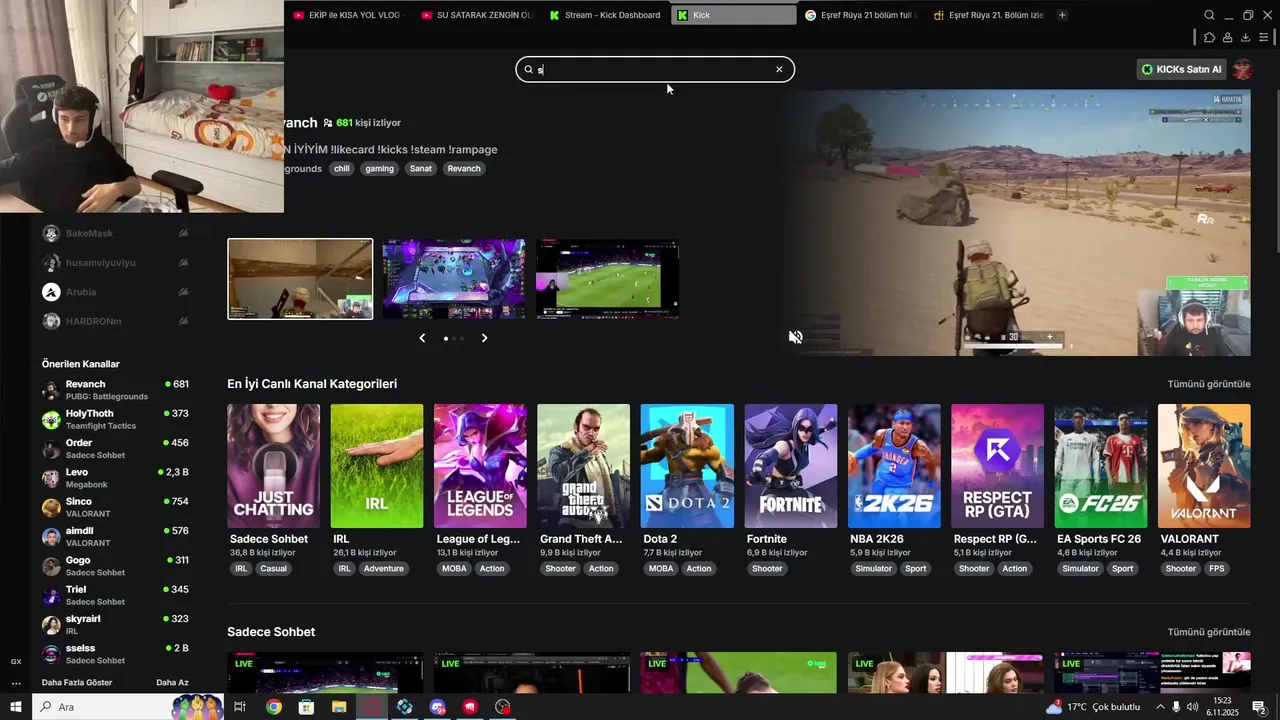
Task: Open the VALORANT category card
Action: pyautogui.click(x=1204, y=466)
